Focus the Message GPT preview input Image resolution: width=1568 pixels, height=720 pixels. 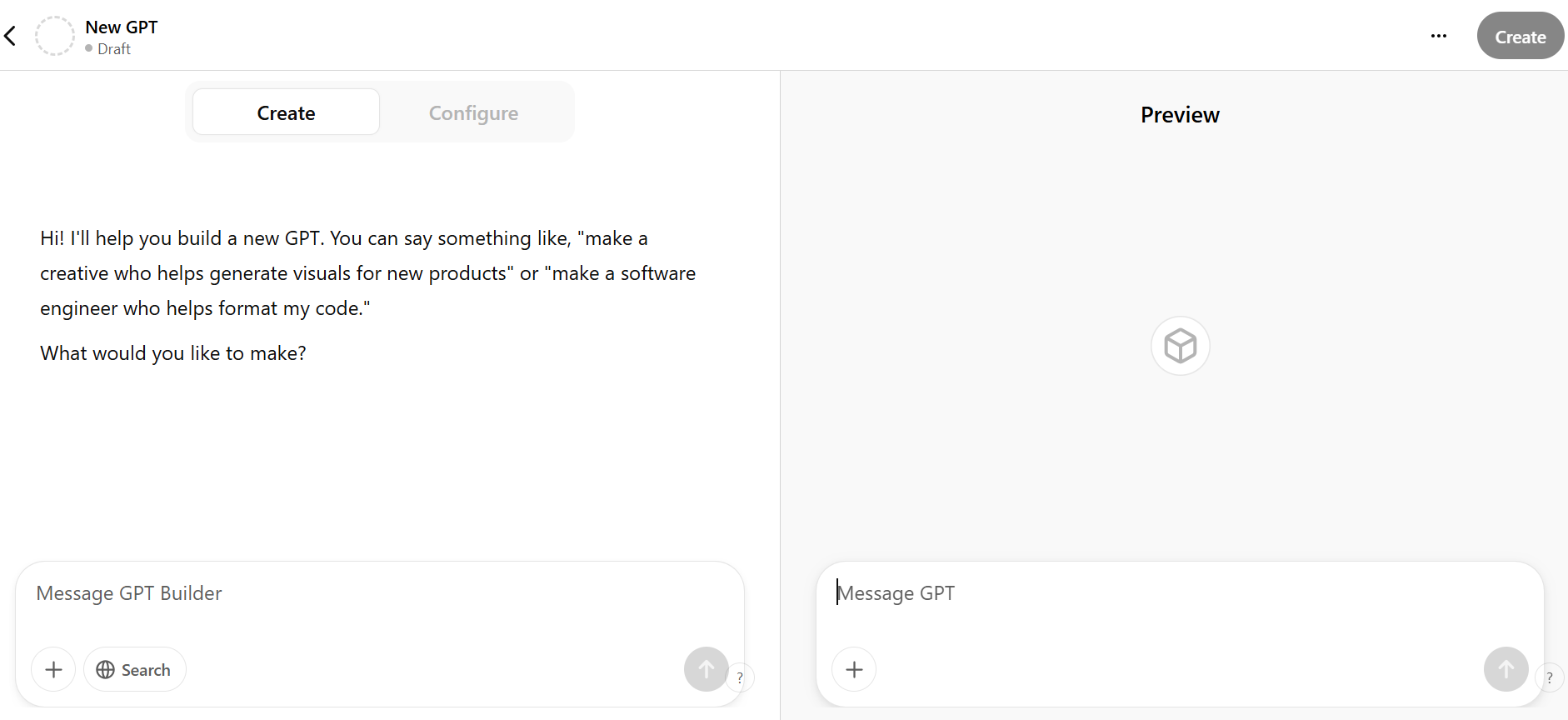(x=1166, y=593)
